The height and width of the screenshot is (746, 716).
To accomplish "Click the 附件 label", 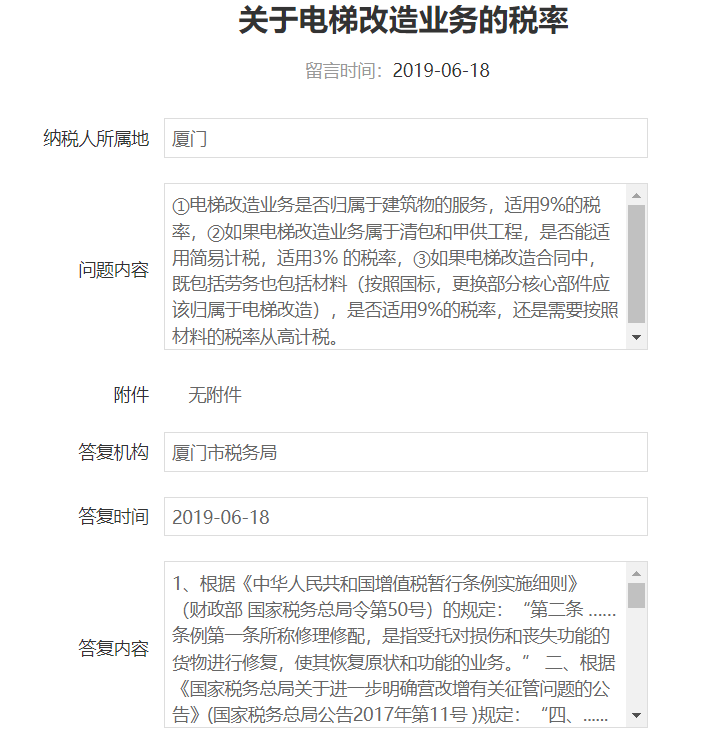I will click(x=131, y=395).
